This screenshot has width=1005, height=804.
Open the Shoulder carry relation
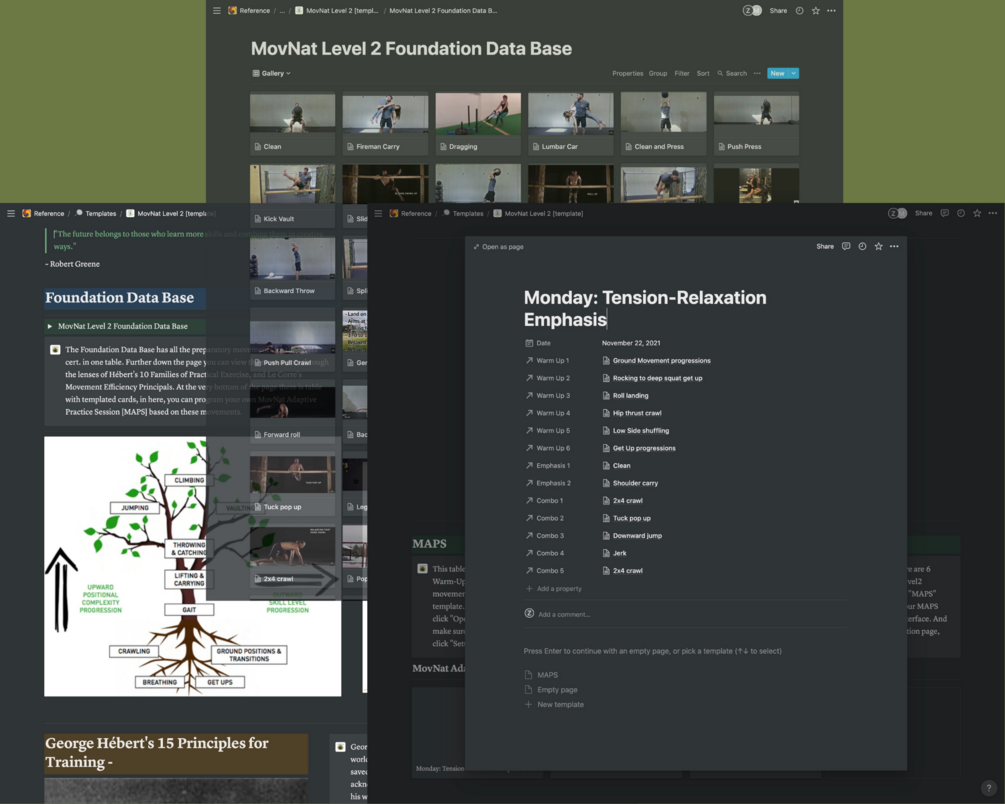click(630, 483)
